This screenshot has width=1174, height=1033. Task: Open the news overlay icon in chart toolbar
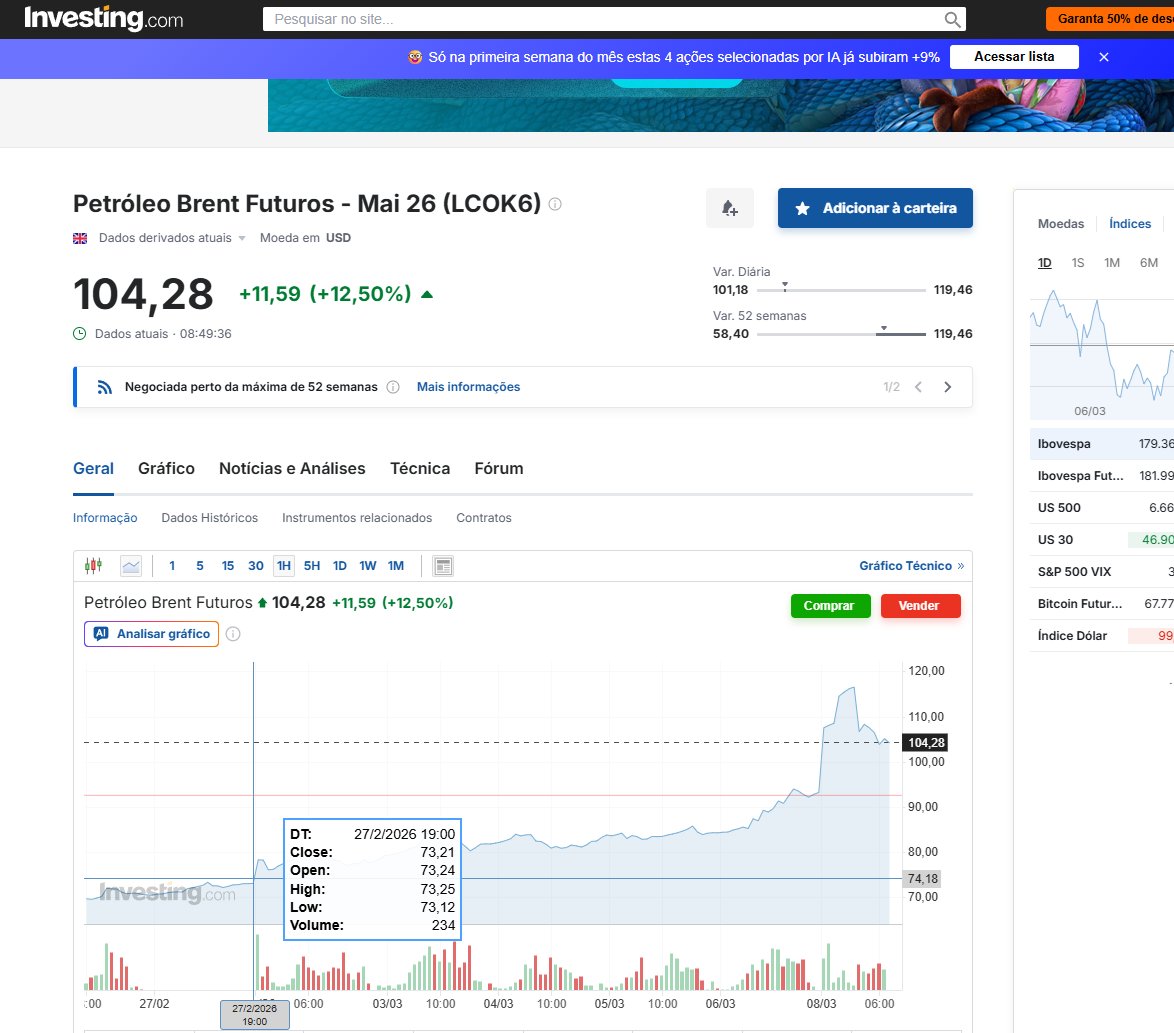point(443,566)
